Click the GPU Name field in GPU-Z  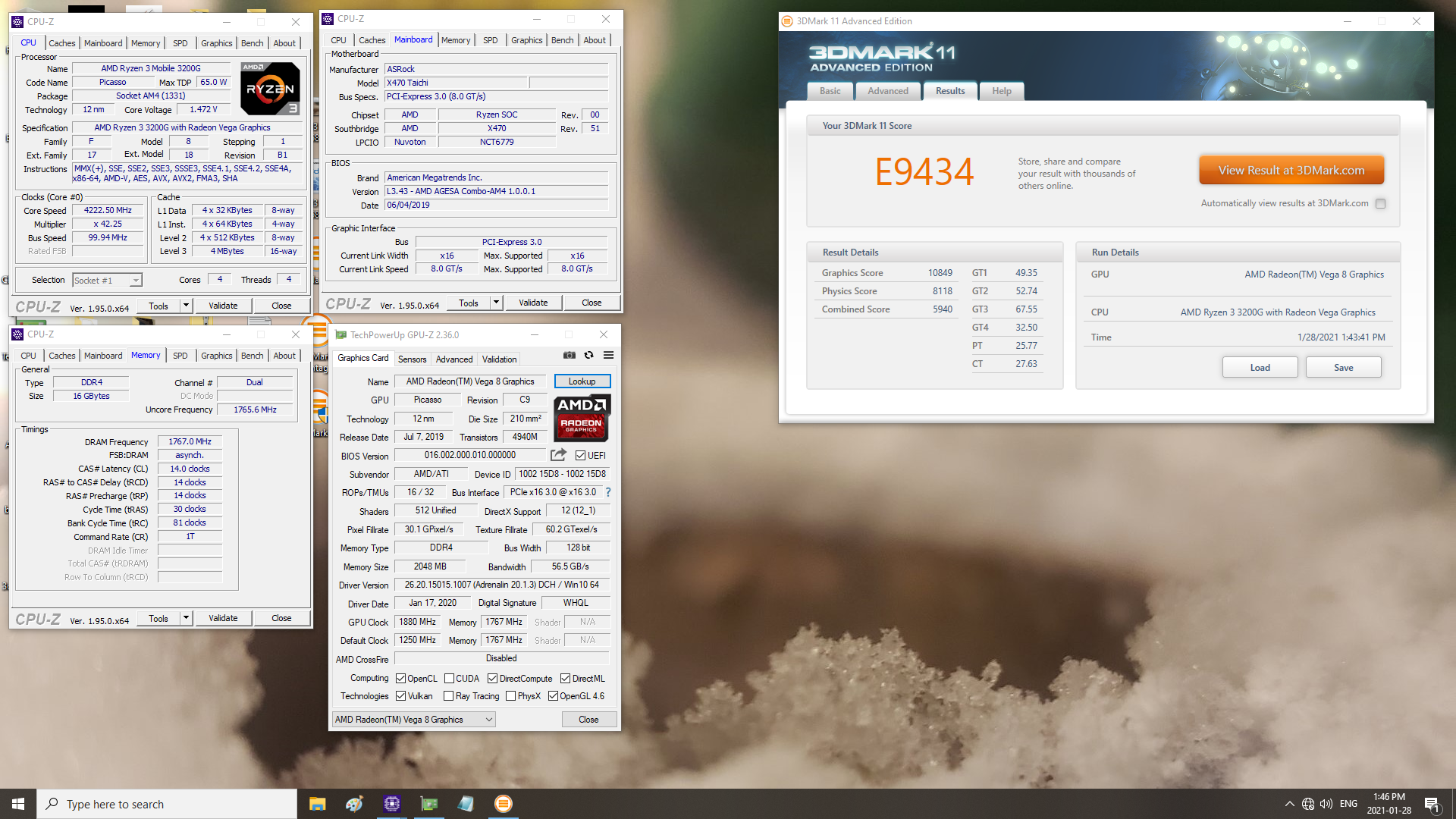[470, 381]
